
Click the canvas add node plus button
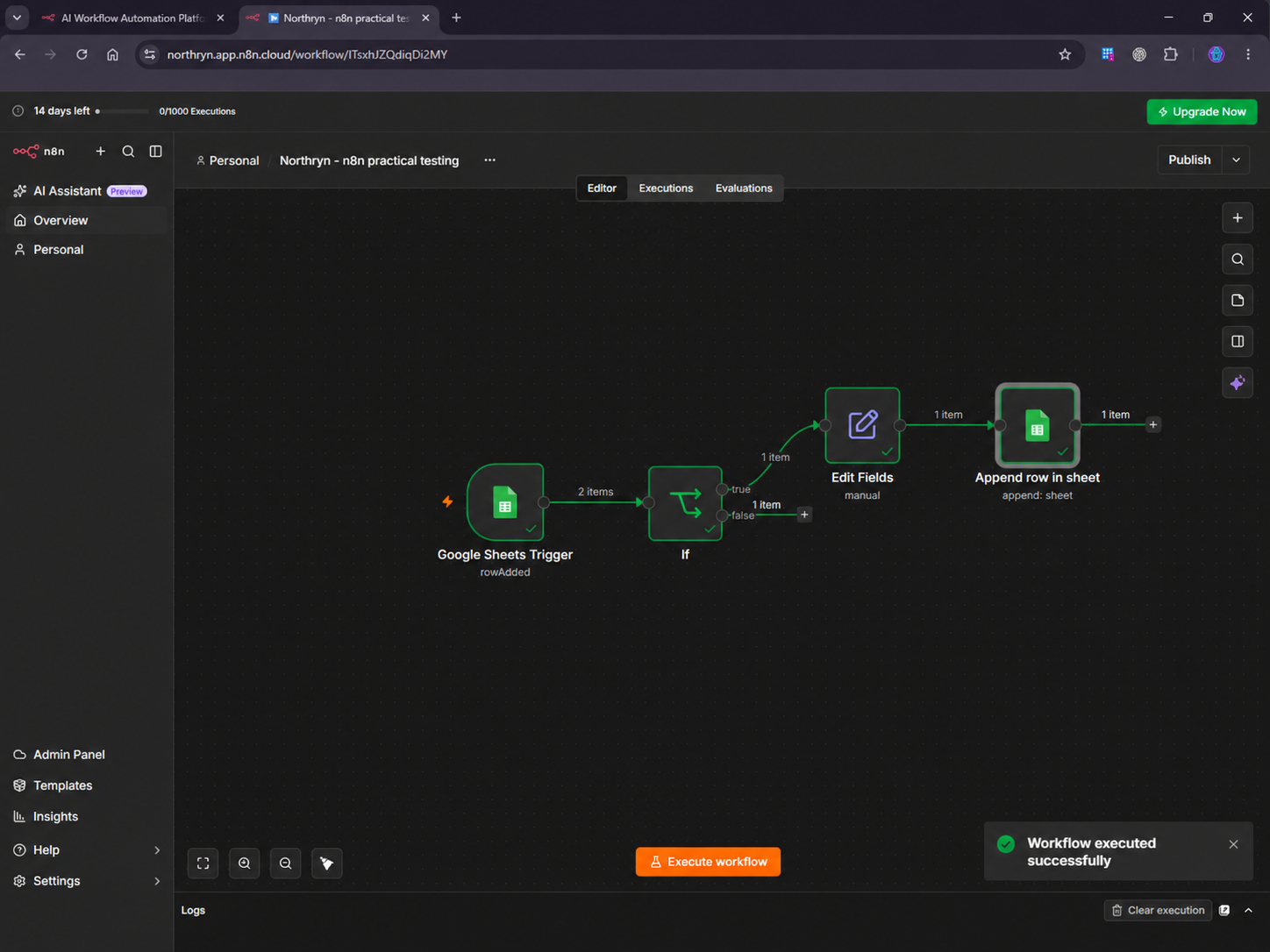point(1238,218)
